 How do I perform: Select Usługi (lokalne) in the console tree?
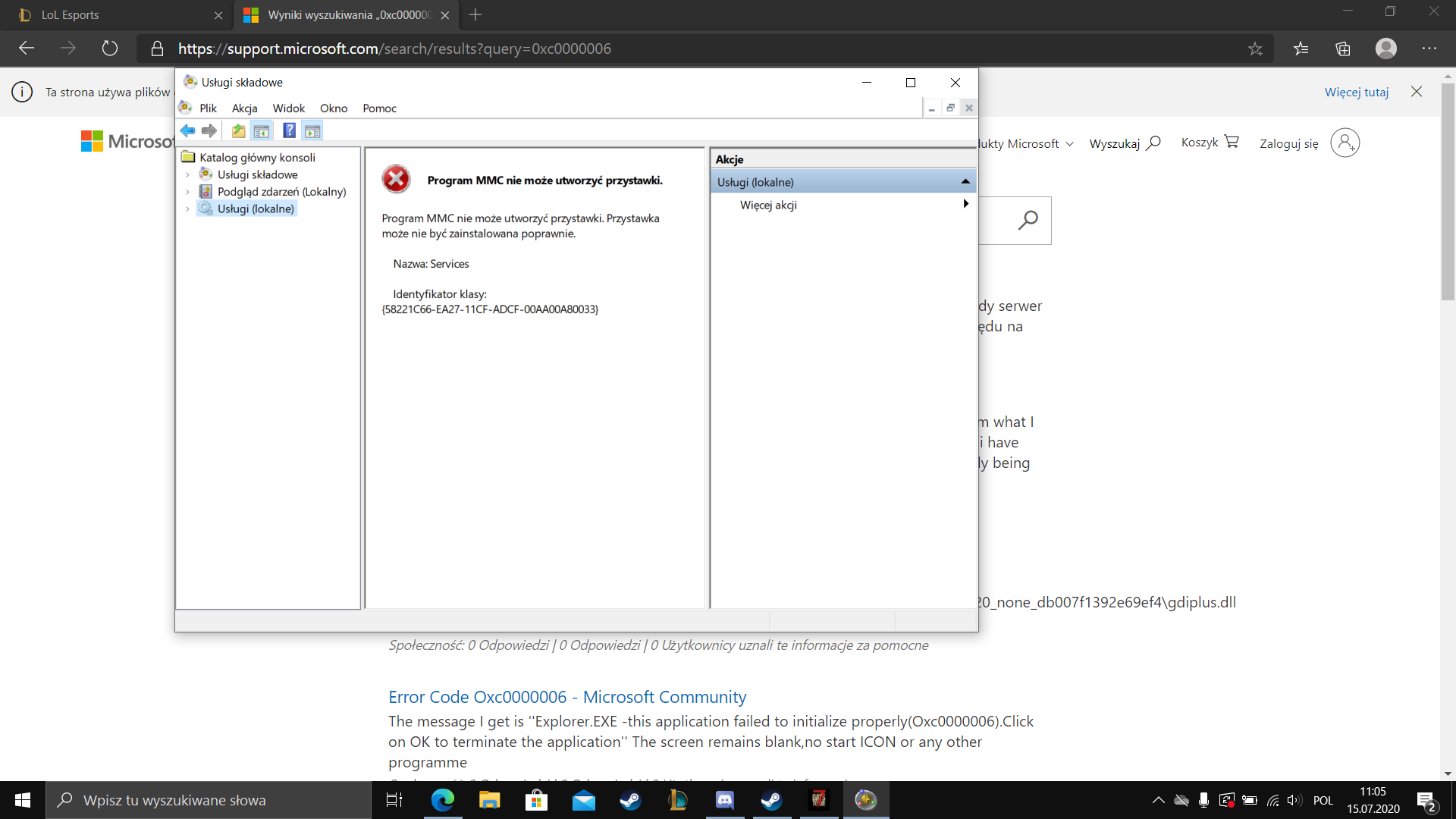point(256,209)
